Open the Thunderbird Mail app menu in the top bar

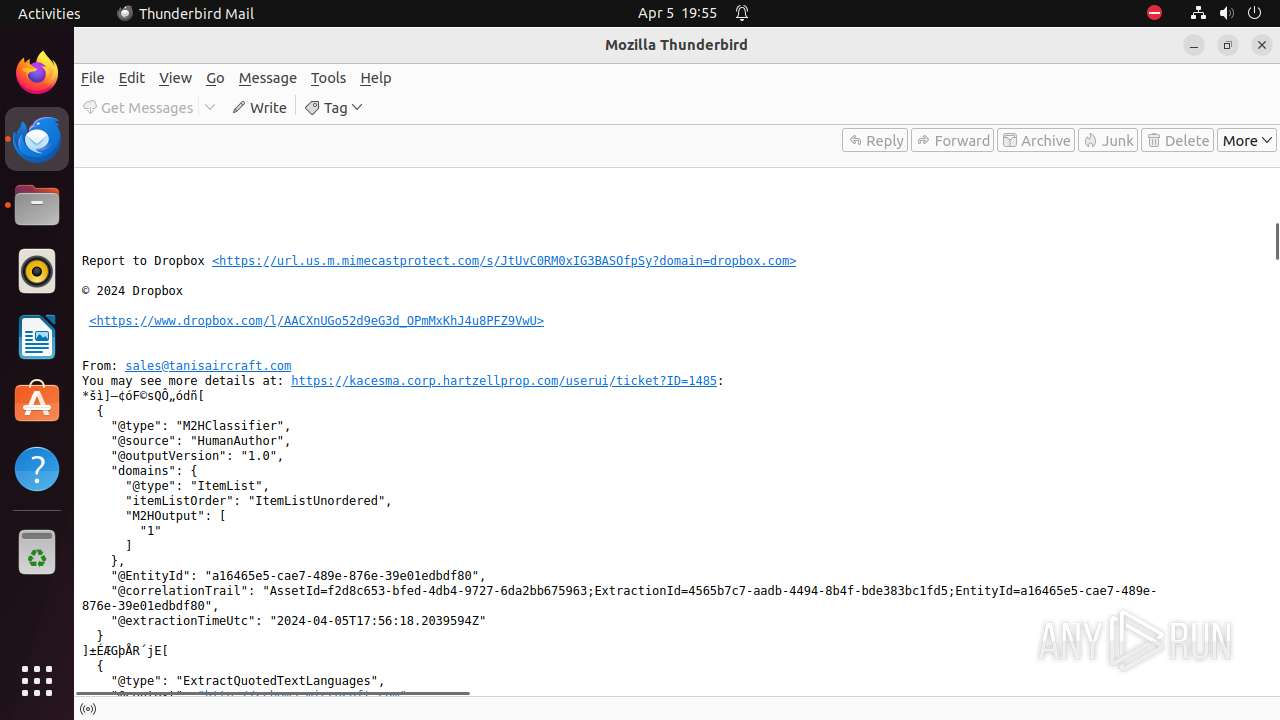pos(186,13)
